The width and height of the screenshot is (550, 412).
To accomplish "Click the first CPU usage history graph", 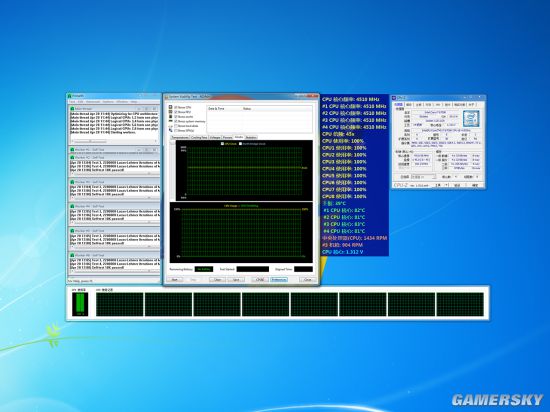I will (120, 304).
